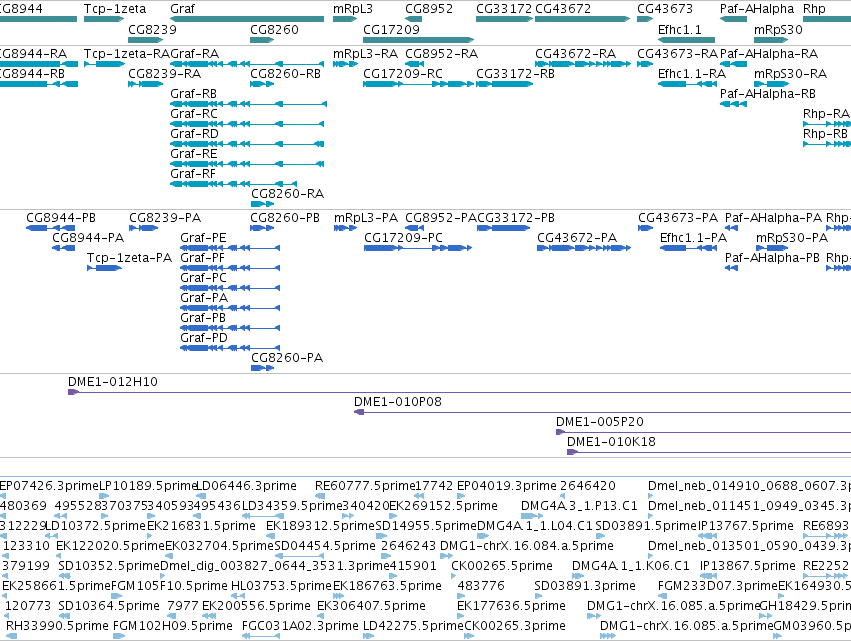The image size is (851, 641).
Task: Open the DMG4A.3_1.P13.C1 EST label
Action: [x=579, y=505]
